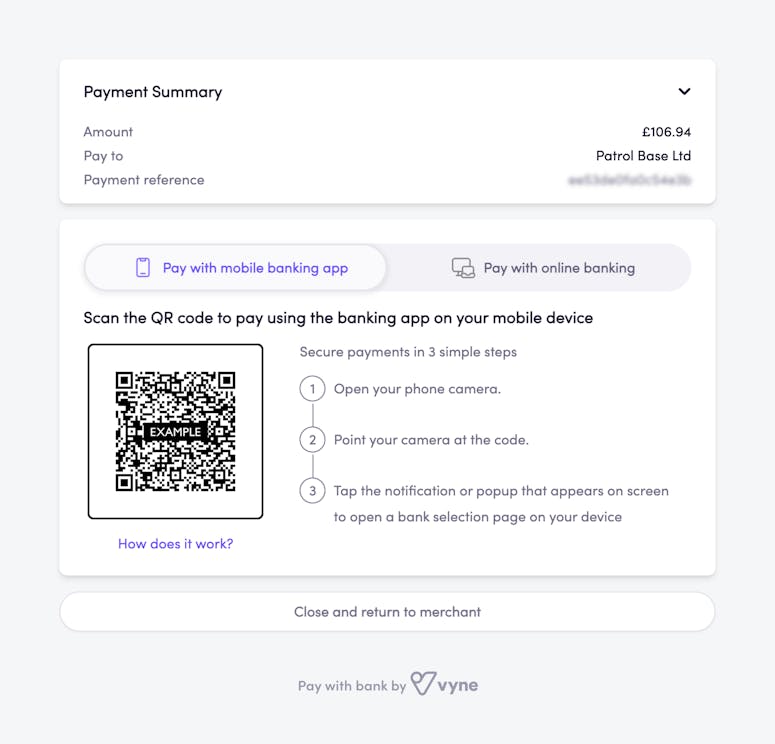
Task: Click the £106.94 amount value
Action: pyautogui.click(x=666, y=132)
